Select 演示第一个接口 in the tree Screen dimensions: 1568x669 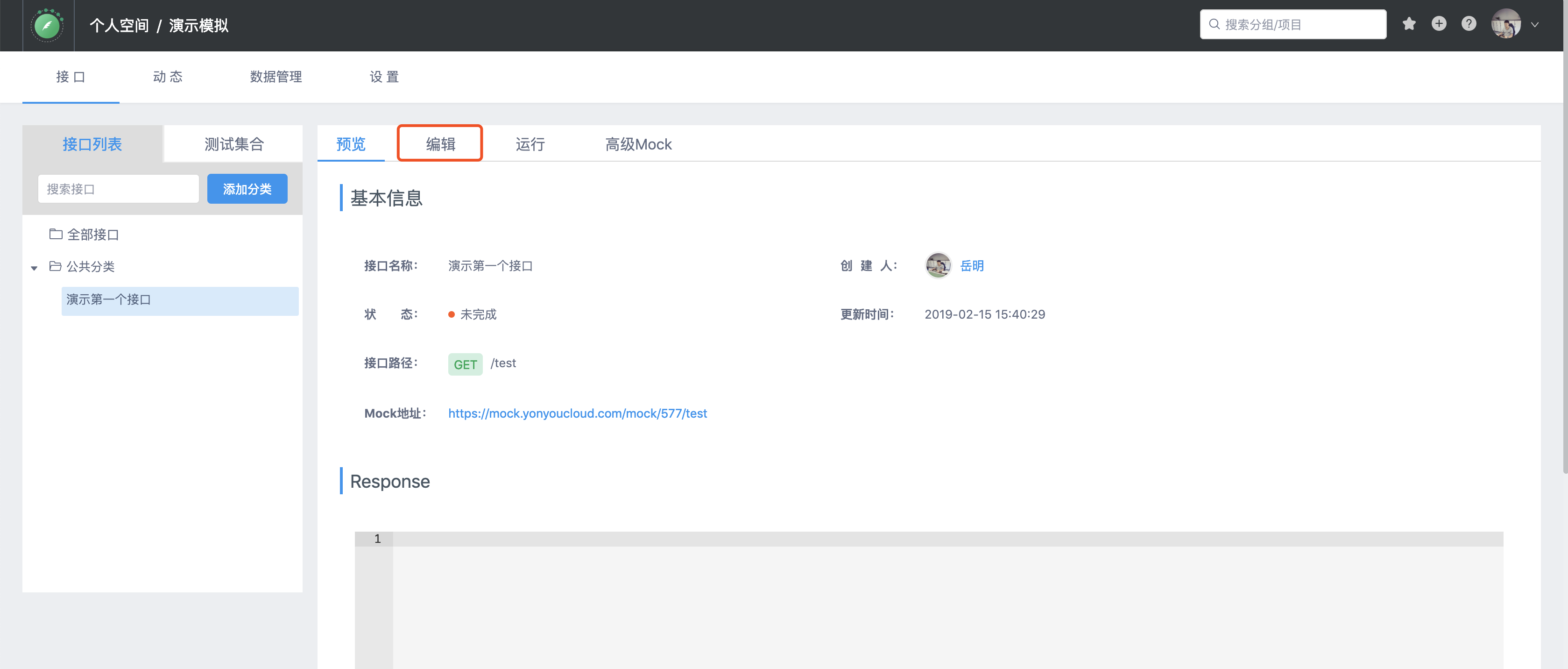pyautogui.click(x=108, y=300)
